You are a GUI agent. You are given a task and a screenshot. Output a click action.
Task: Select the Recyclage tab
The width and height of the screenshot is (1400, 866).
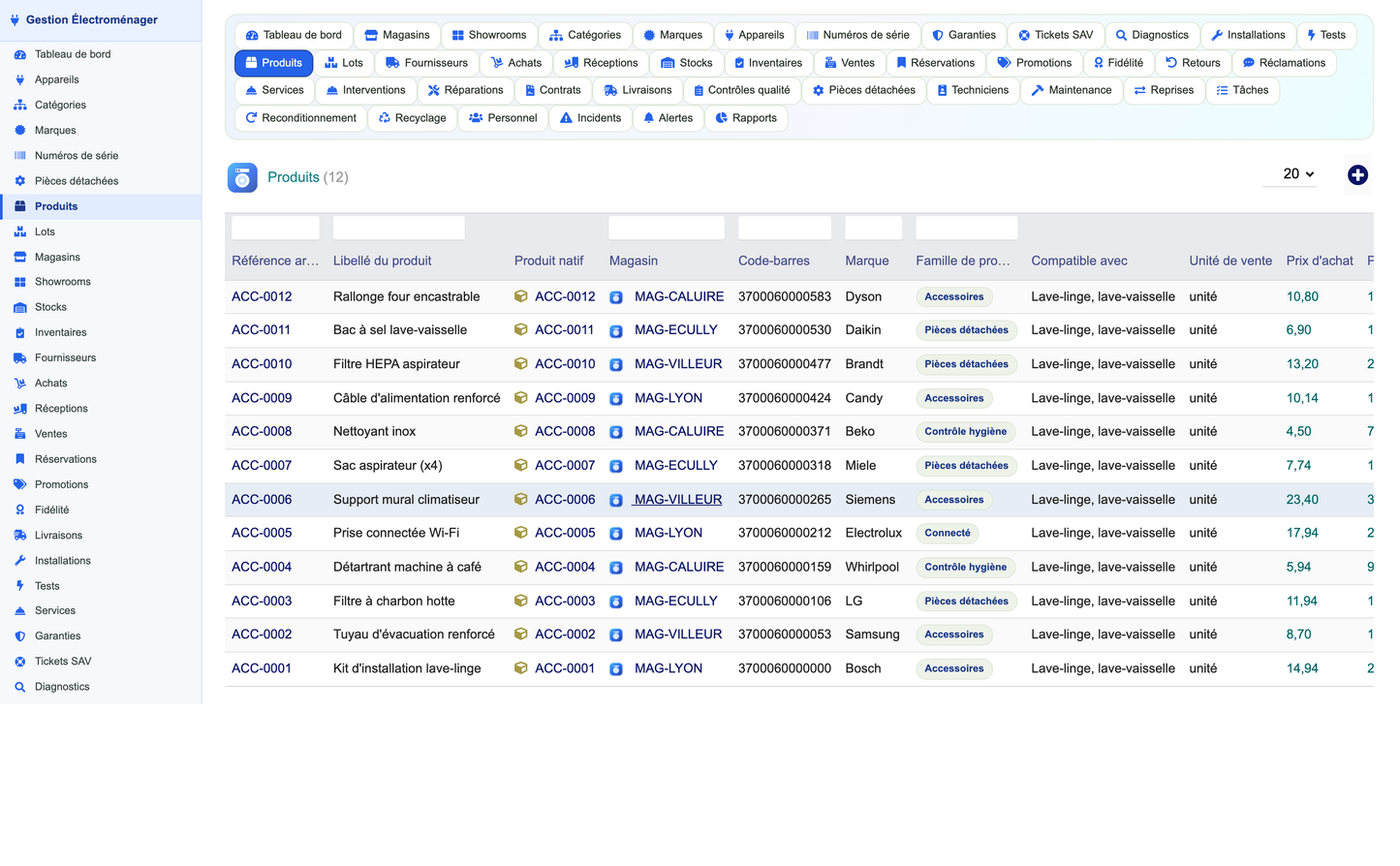412,118
